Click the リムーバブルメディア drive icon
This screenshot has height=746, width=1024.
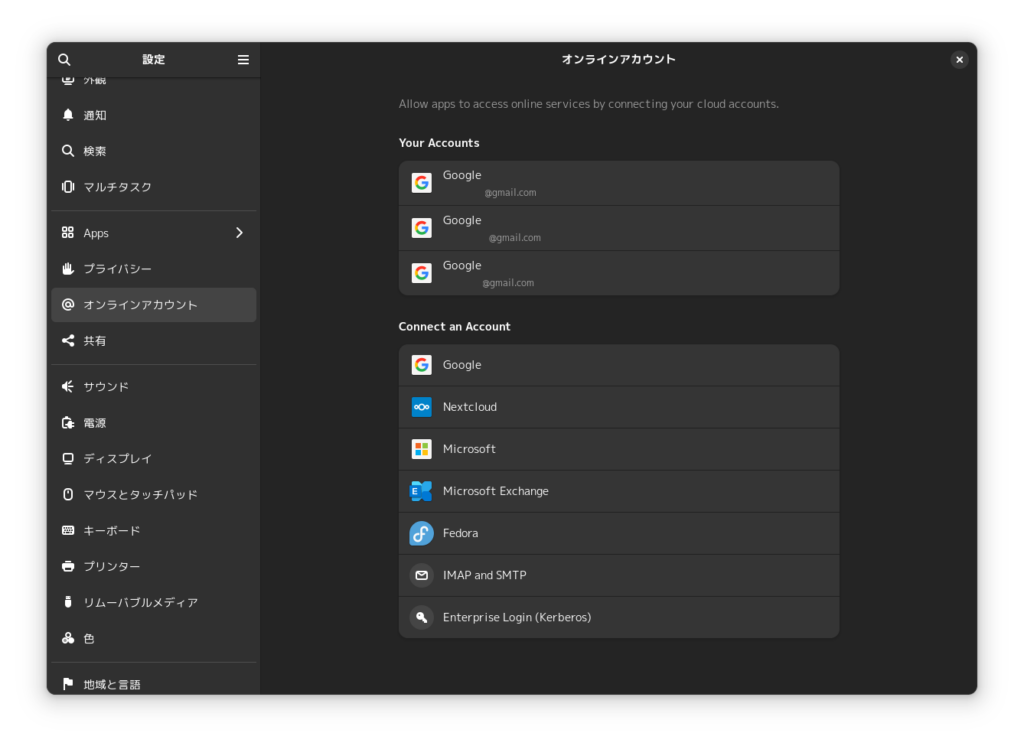68,602
